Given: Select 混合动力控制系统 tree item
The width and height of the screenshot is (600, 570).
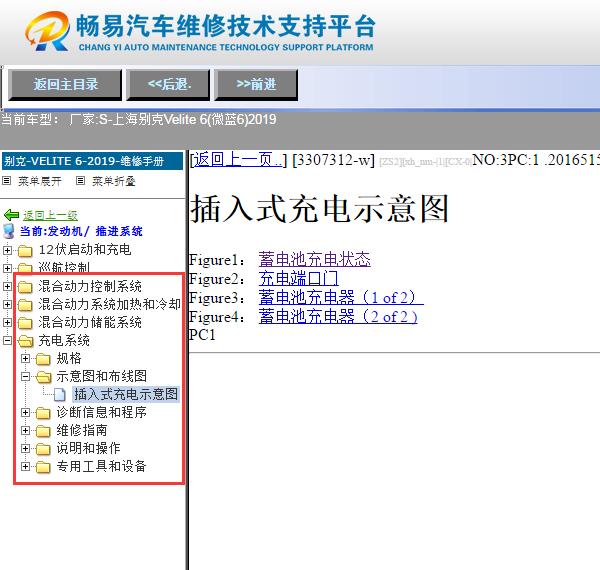Looking at the screenshot, I should tap(90, 286).
